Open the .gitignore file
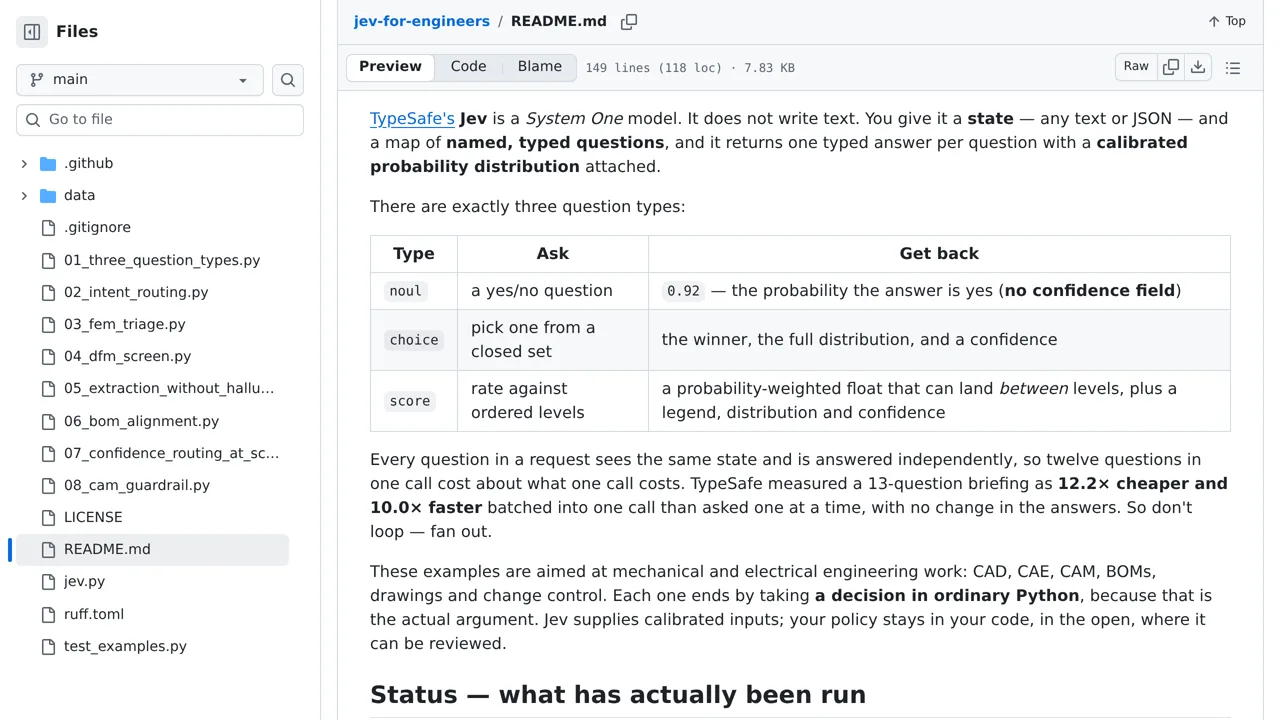Viewport: 1280px width, 720px height. (x=97, y=228)
